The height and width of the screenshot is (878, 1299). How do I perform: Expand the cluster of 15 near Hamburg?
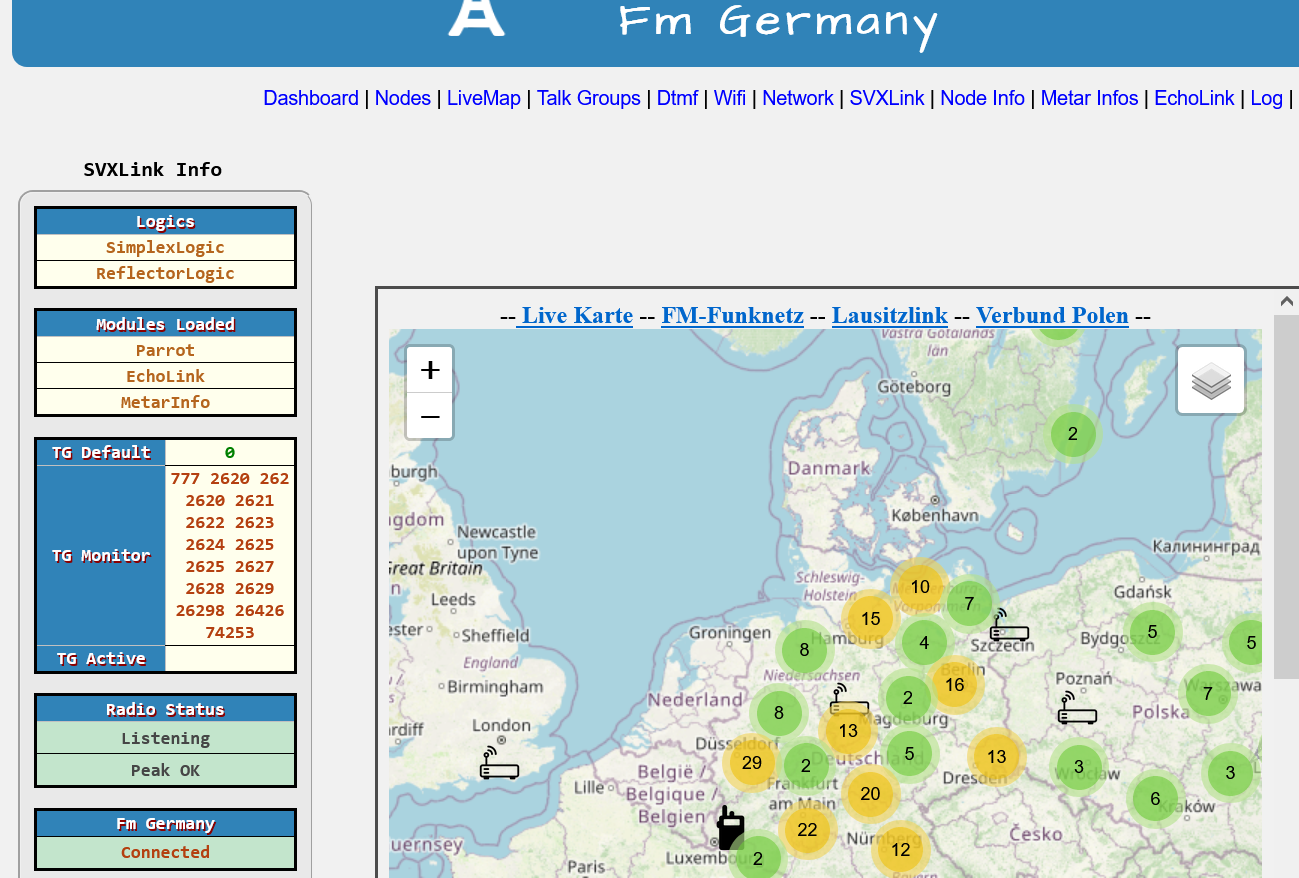click(870, 619)
